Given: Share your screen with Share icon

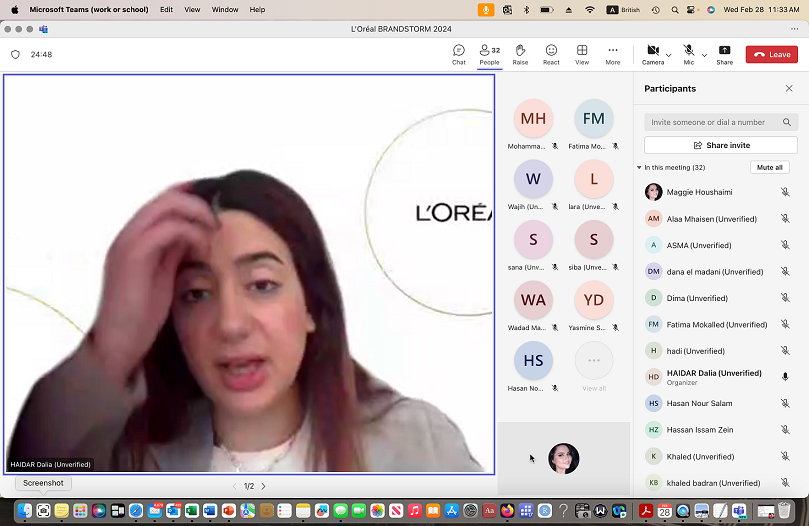Looking at the screenshot, I should 724,54.
